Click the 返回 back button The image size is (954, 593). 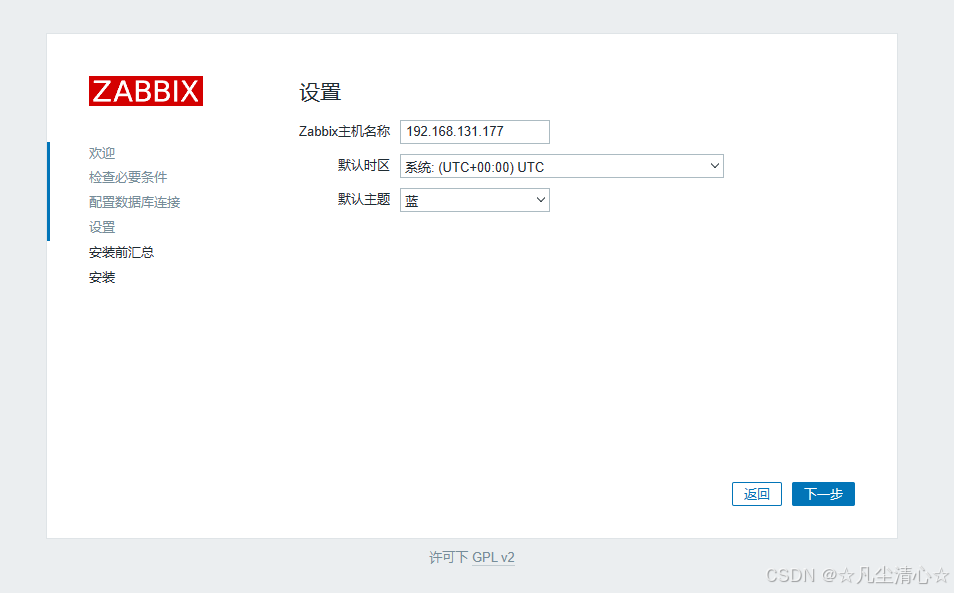756,493
